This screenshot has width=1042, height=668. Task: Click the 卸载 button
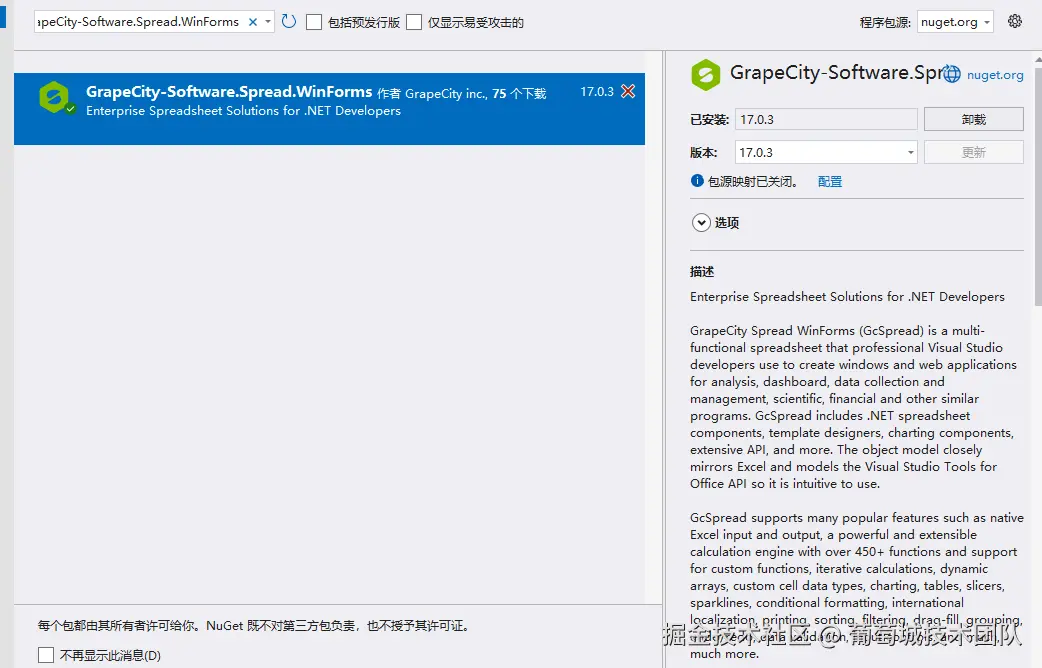(974, 119)
